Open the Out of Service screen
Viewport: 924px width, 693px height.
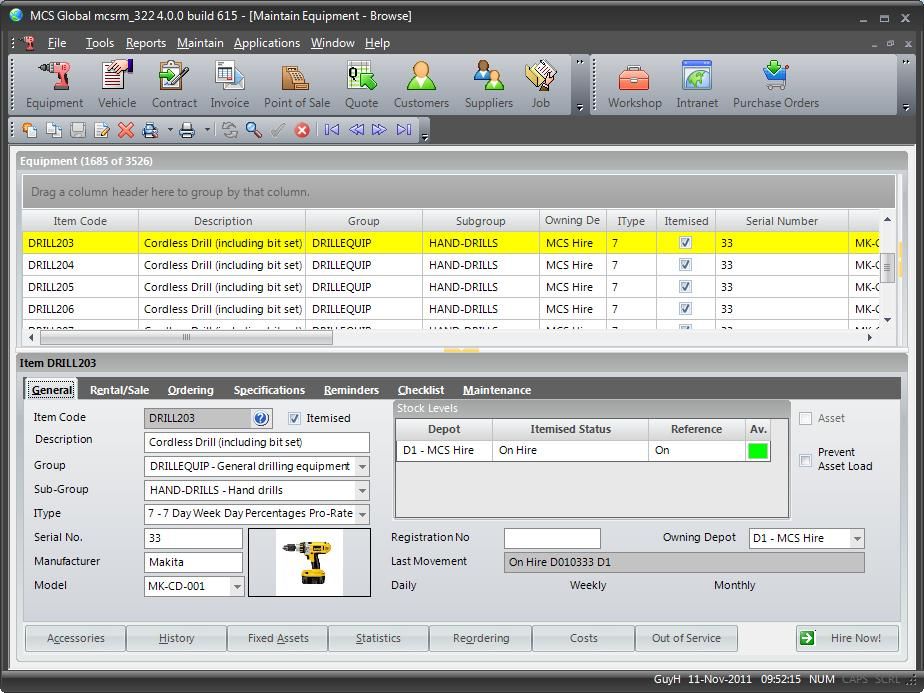(x=686, y=638)
